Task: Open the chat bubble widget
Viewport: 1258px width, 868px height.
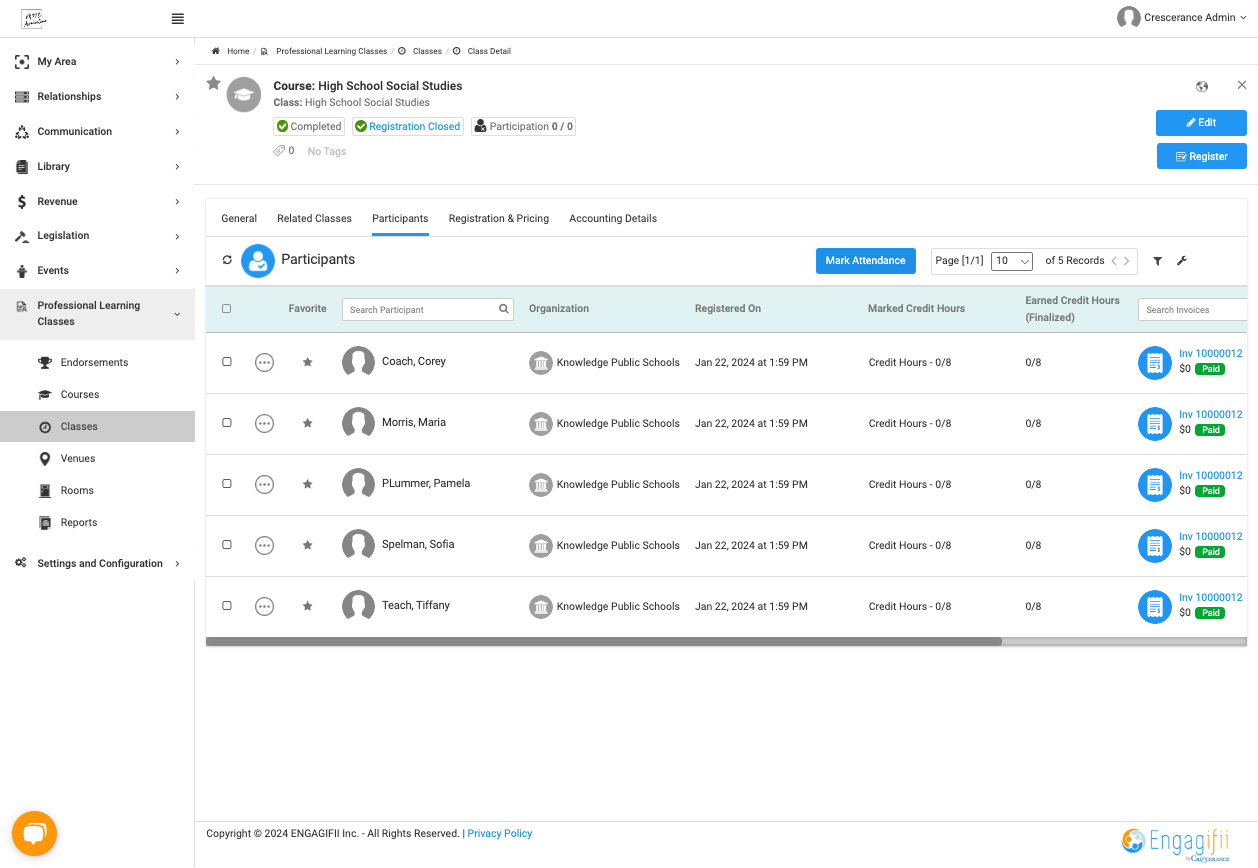Action: tap(34, 833)
